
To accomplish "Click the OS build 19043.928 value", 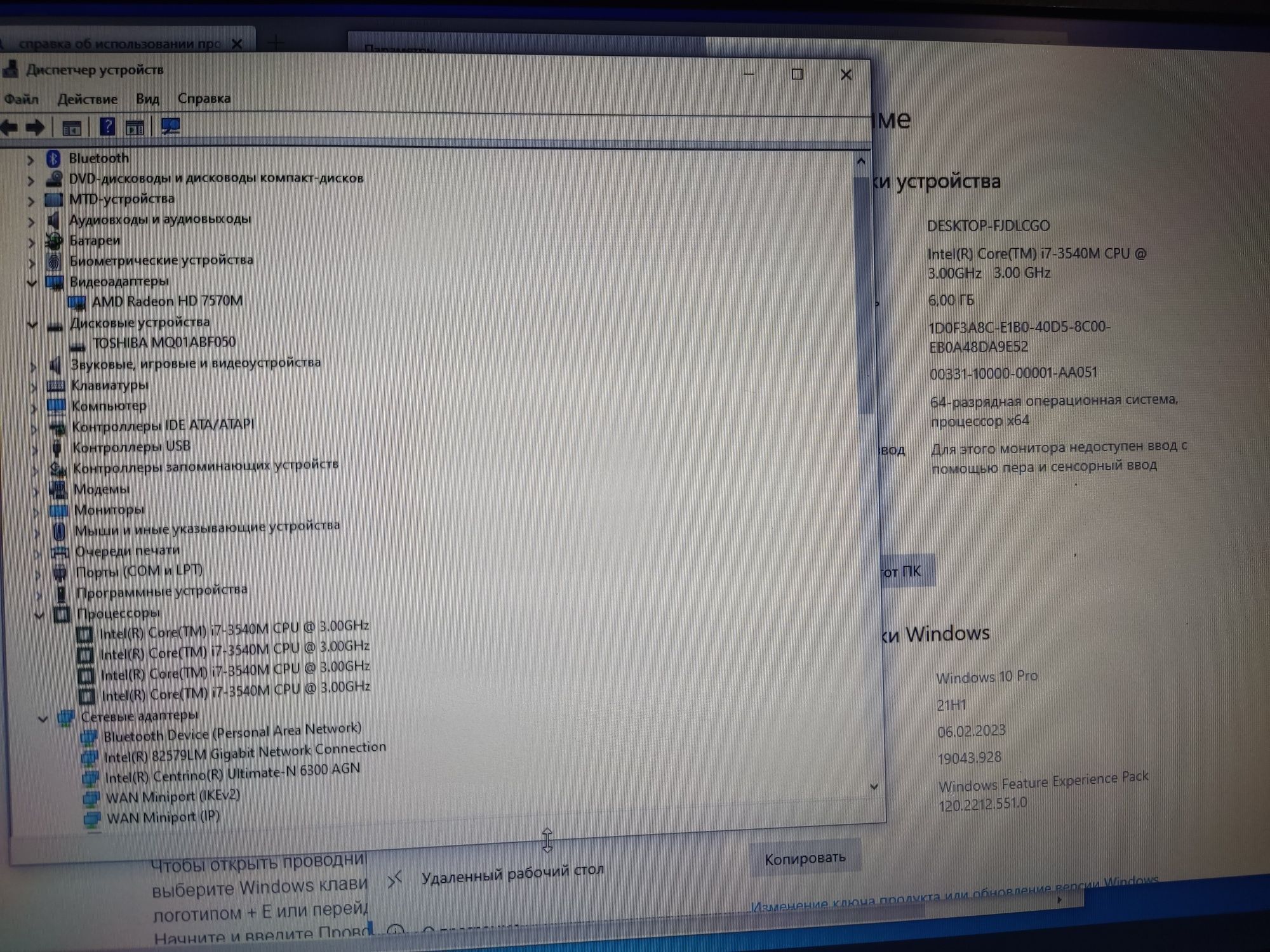I will point(969,758).
